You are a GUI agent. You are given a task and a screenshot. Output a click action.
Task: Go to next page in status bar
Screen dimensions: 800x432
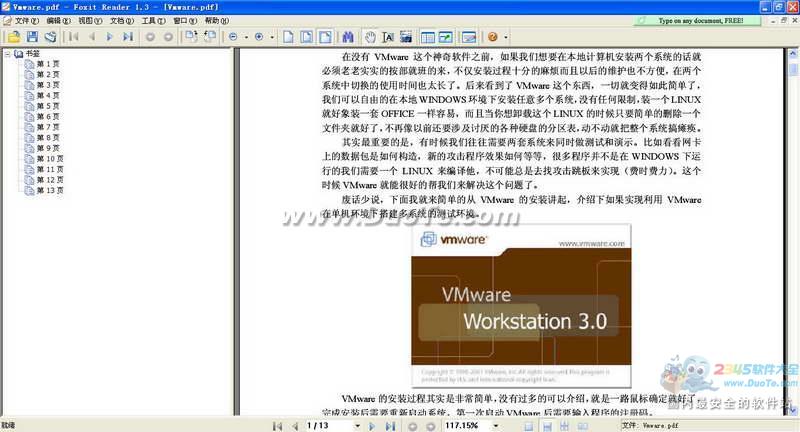(372, 426)
